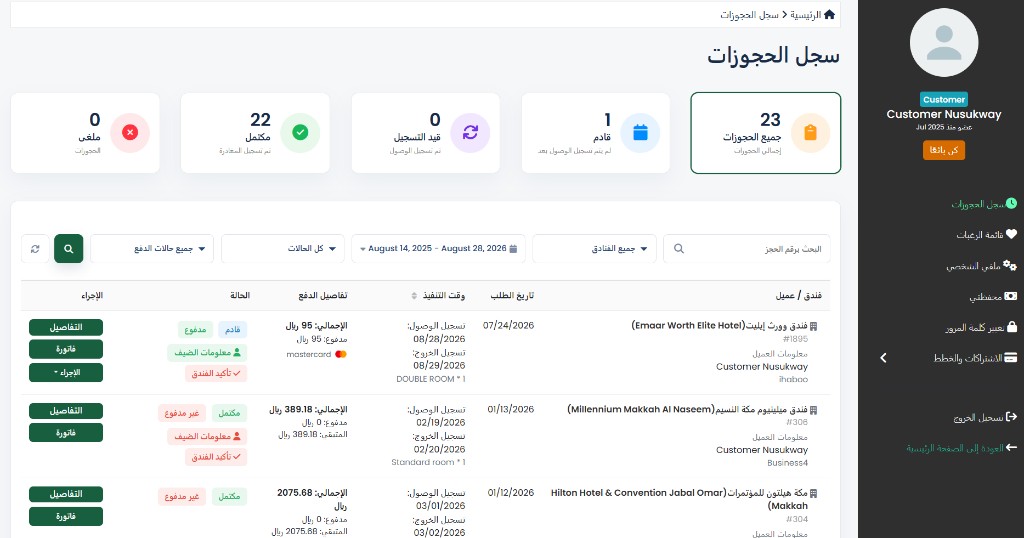
Task: Click the غير مدفوع badge in Hilton row
Action: tap(182, 497)
